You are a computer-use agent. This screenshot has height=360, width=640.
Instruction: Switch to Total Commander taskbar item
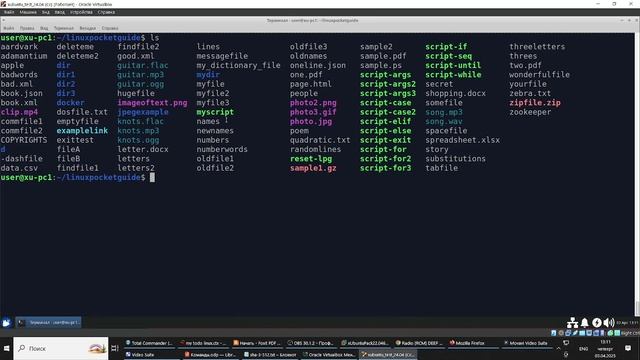coord(149,343)
